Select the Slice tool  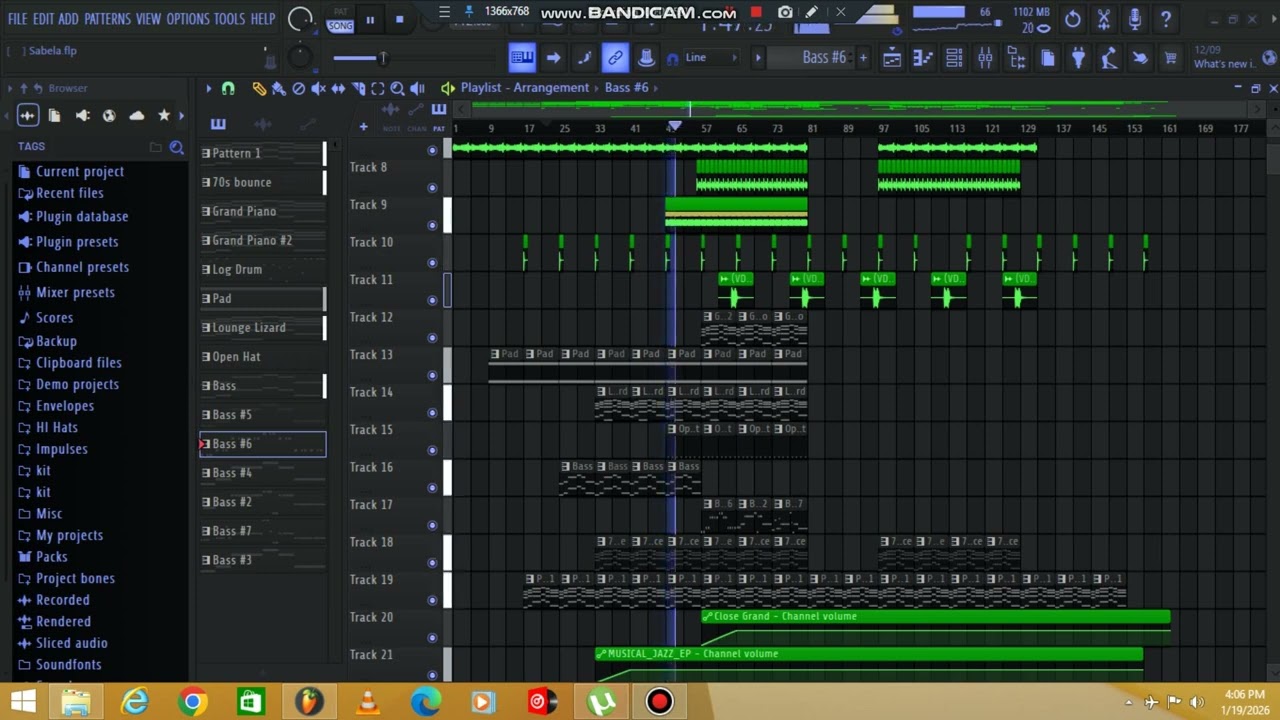point(358,88)
